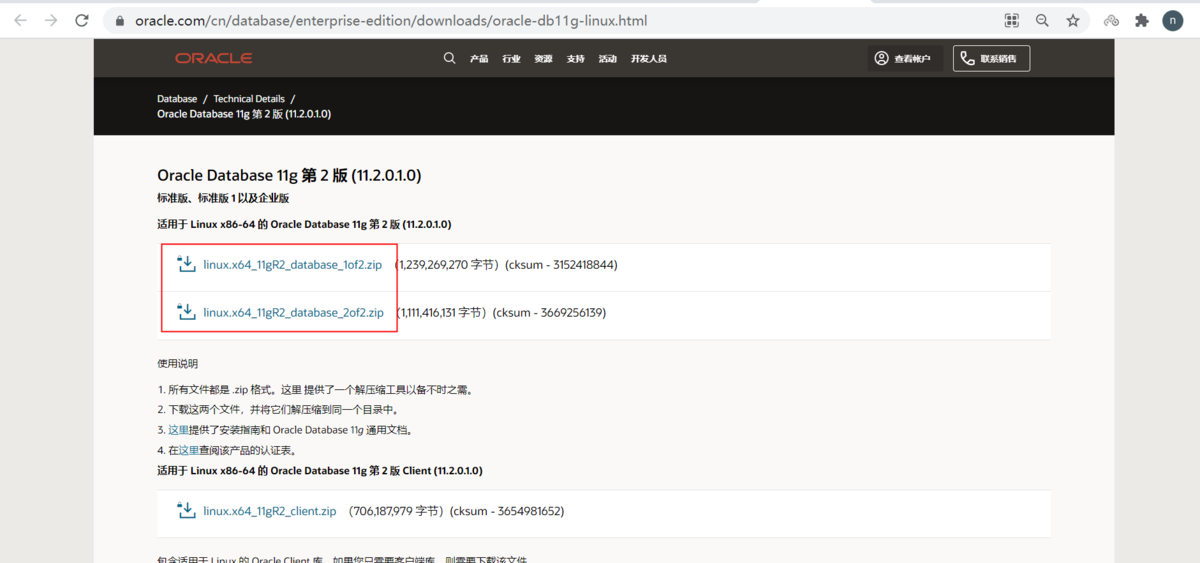Click the 706,187,979 字节 size text

(x=396, y=511)
